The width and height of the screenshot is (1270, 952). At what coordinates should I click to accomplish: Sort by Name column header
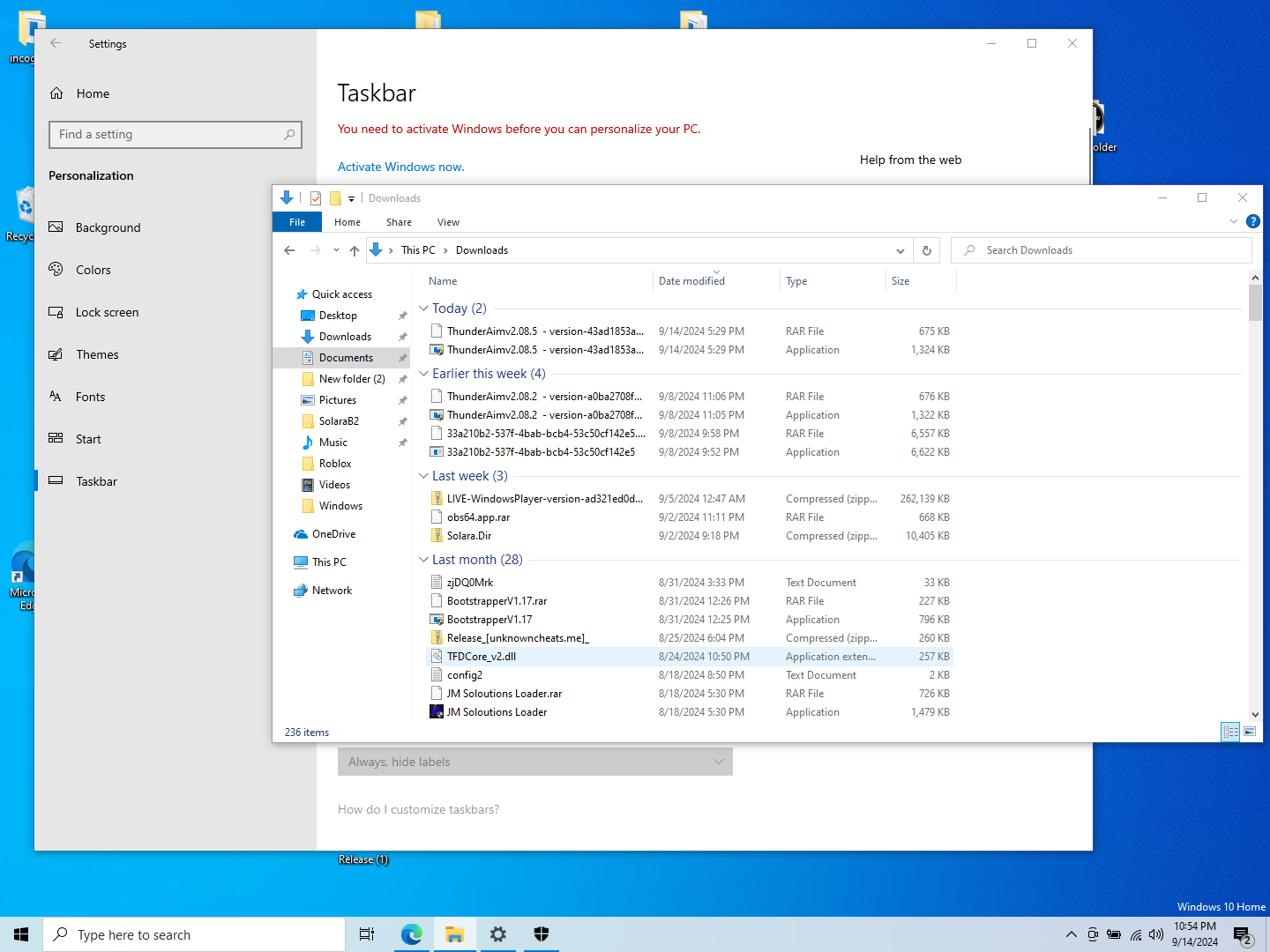[538, 281]
